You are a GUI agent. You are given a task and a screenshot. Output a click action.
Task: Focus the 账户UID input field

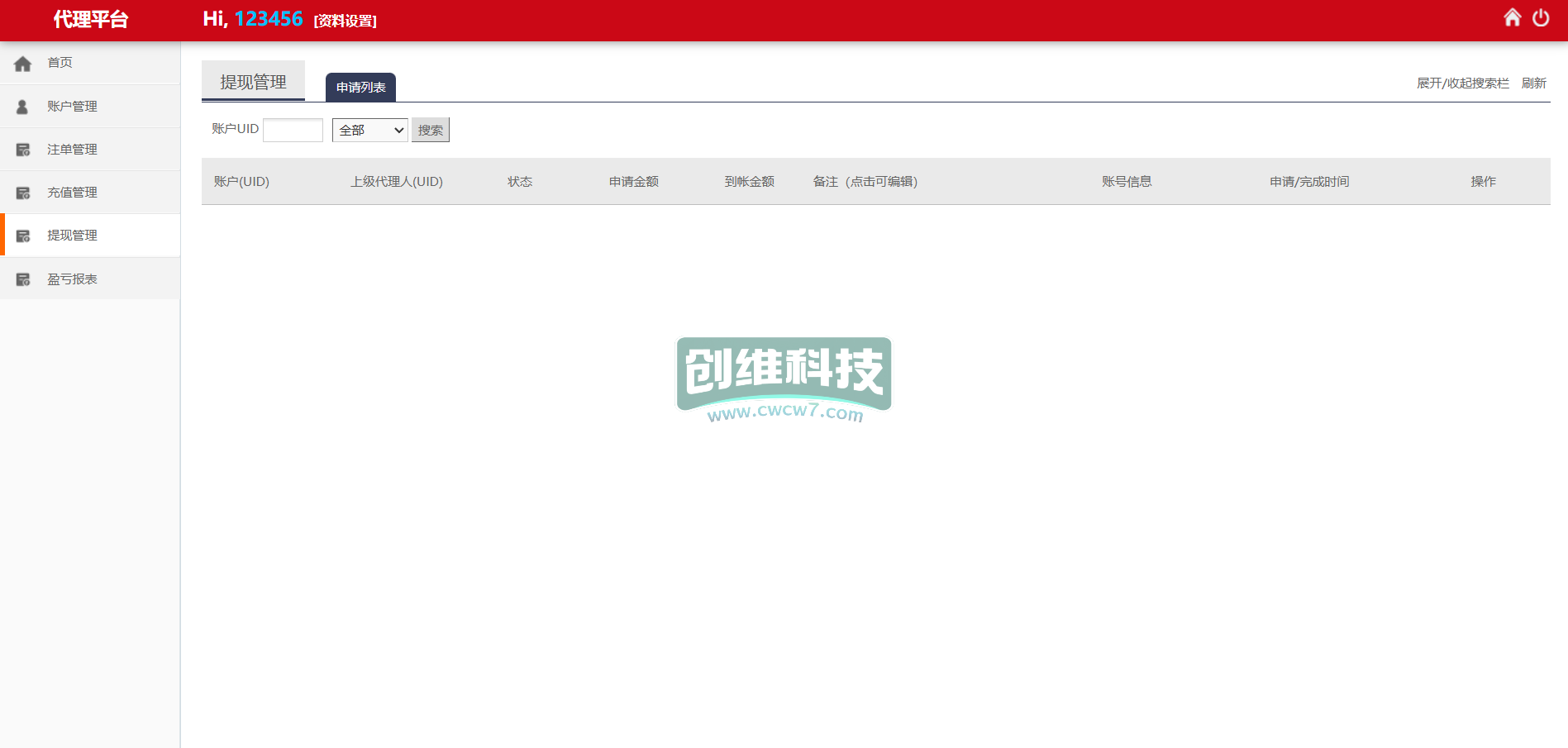tap(293, 130)
